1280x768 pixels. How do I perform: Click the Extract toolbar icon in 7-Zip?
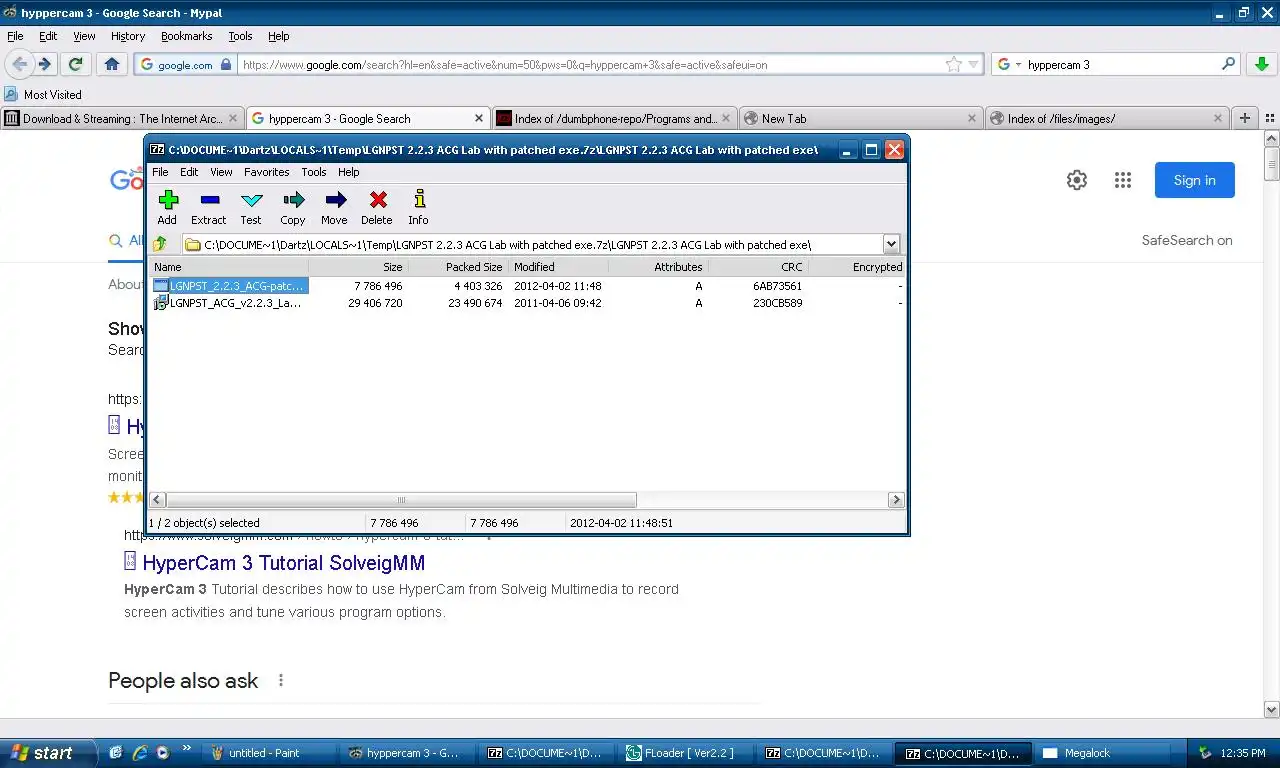click(209, 208)
